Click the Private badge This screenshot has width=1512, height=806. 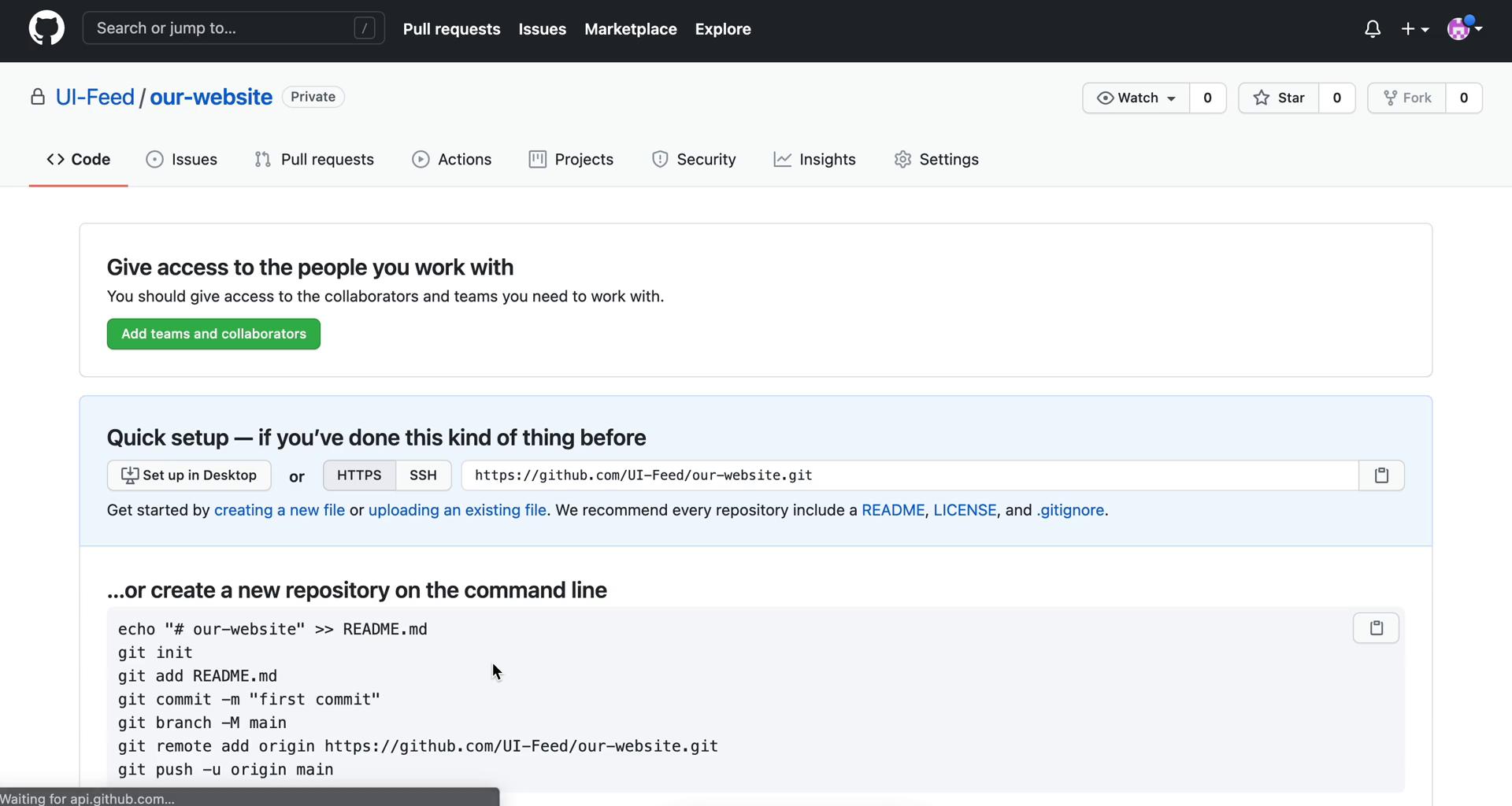point(313,97)
